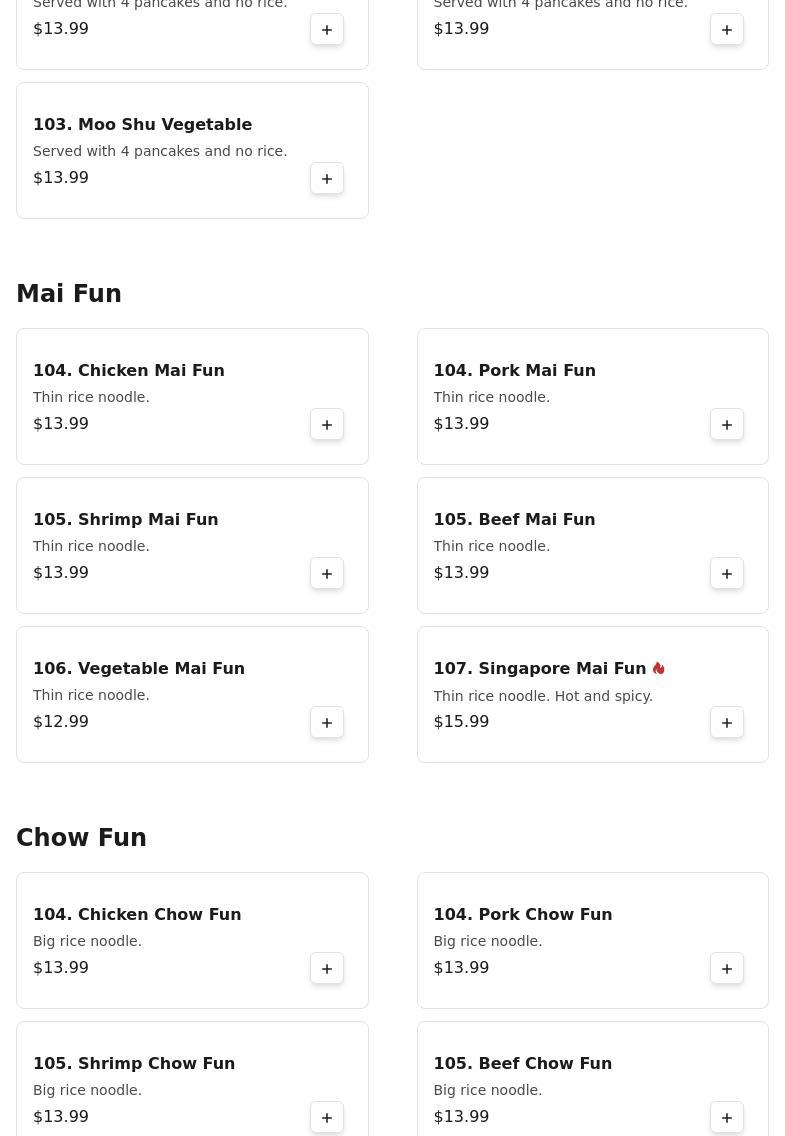Add Chicken Mai Fun using plus button
Image resolution: width=785 pixels, height=1136 pixels.
[327, 424]
